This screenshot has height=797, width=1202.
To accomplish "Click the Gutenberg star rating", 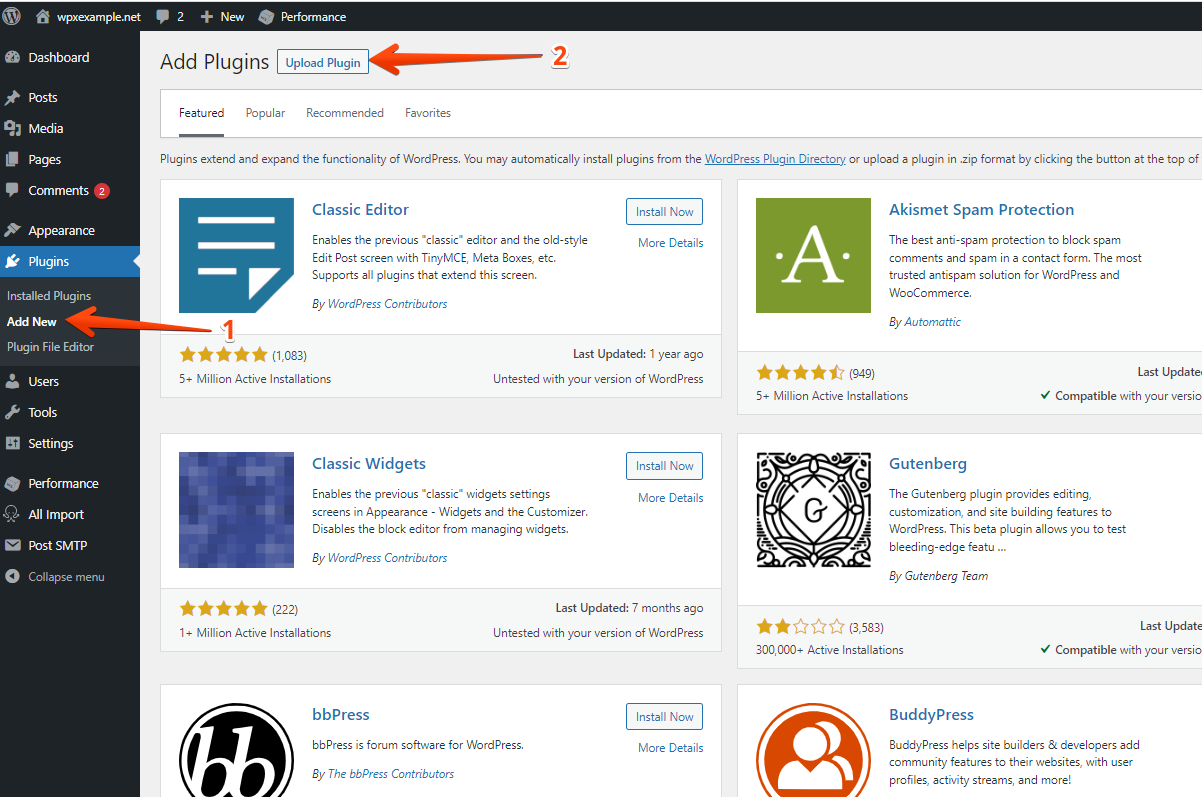I will coord(801,628).
